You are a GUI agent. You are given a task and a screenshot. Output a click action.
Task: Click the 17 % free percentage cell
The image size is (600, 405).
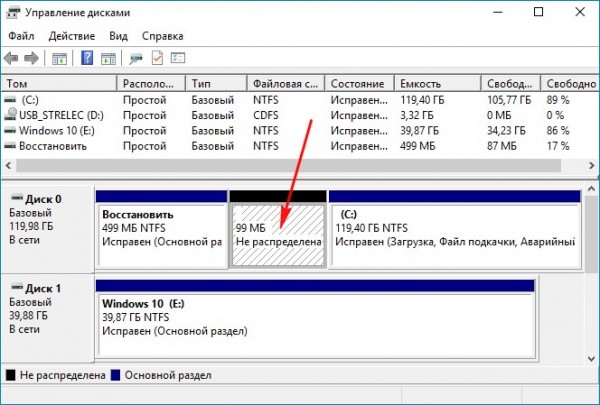pyautogui.click(x=558, y=146)
